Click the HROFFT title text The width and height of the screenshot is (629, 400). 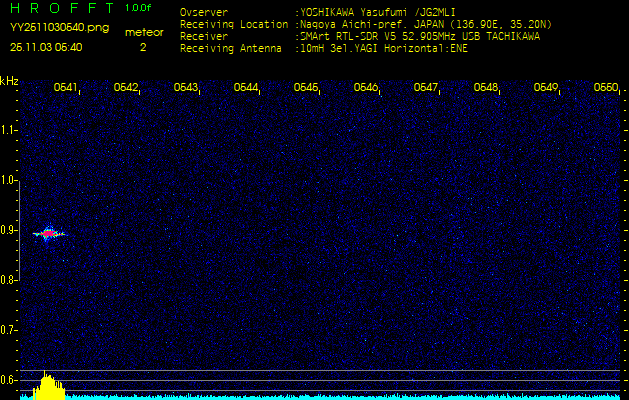[62, 8]
